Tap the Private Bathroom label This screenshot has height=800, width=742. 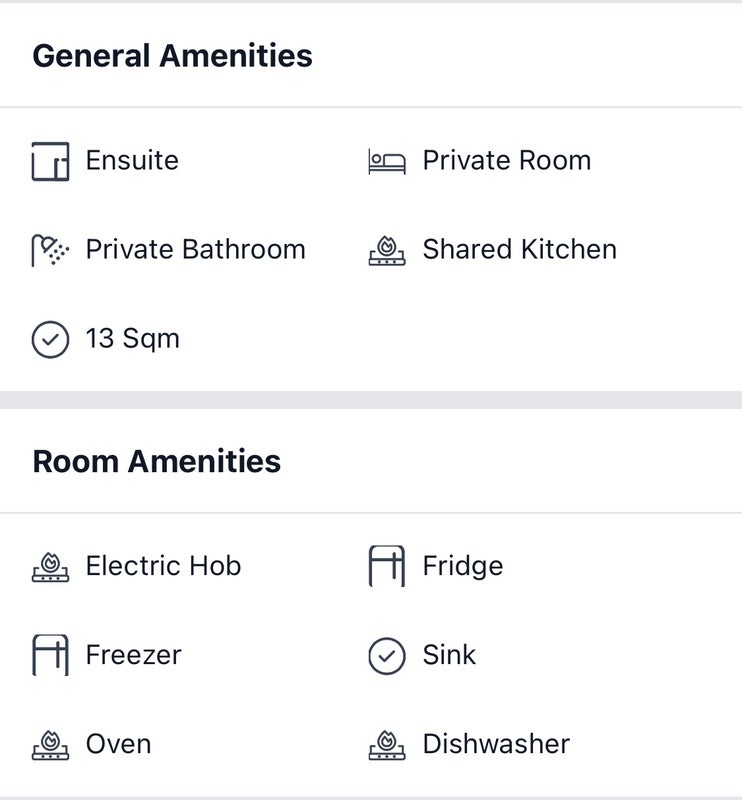pyautogui.click(x=195, y=249)
